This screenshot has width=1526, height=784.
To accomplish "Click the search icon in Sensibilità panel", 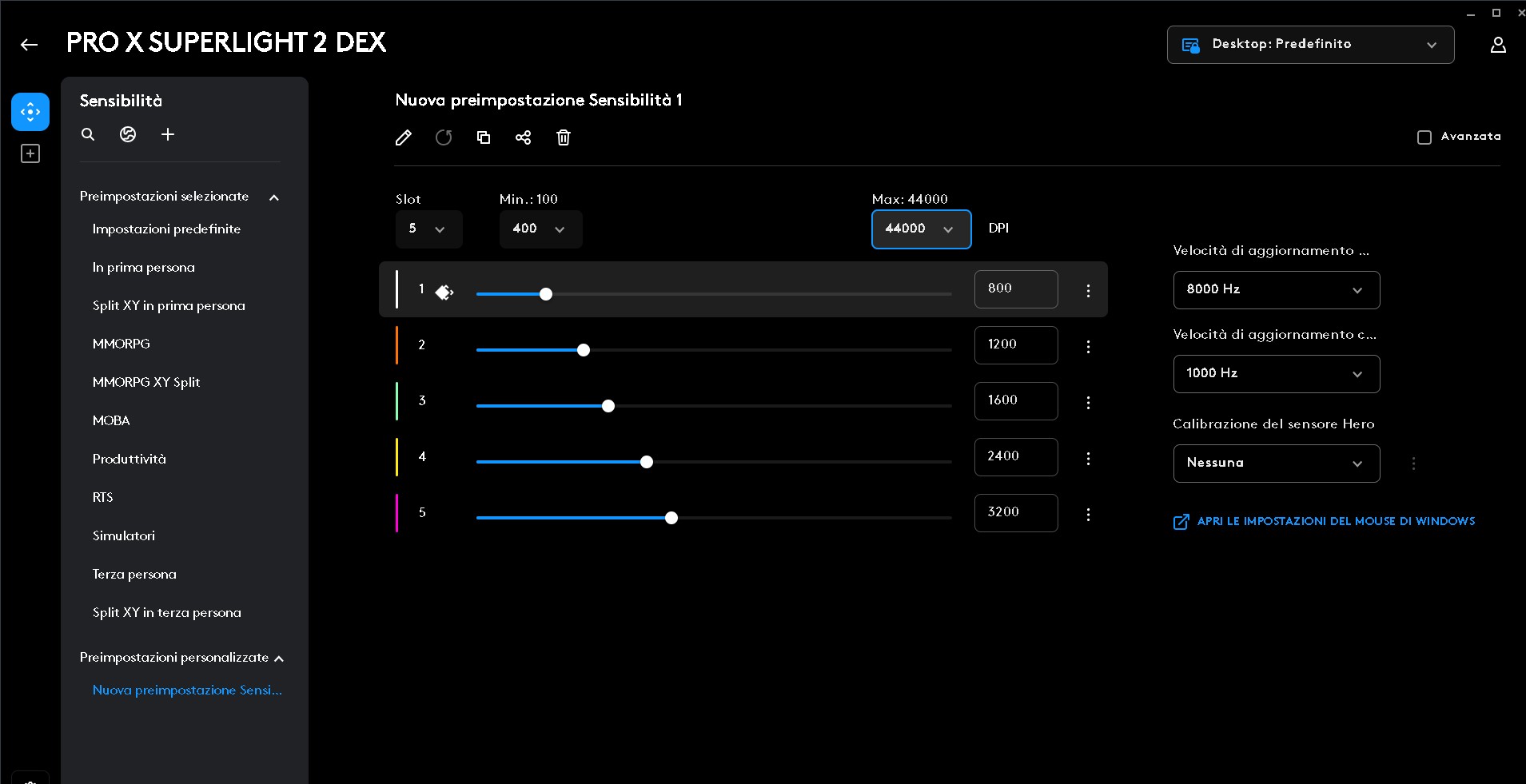I will click(x=88, y=134).
